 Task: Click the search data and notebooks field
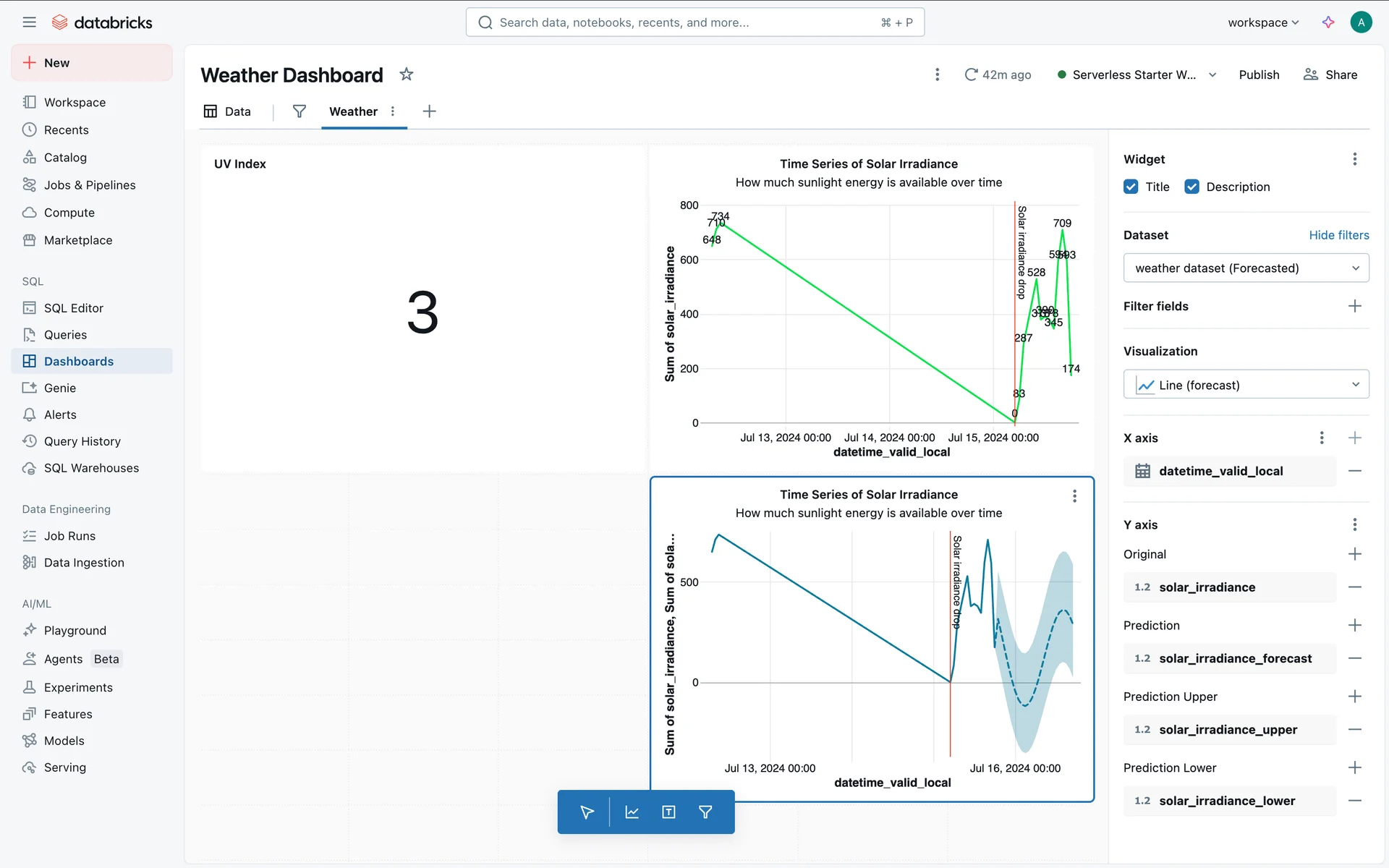694,22
